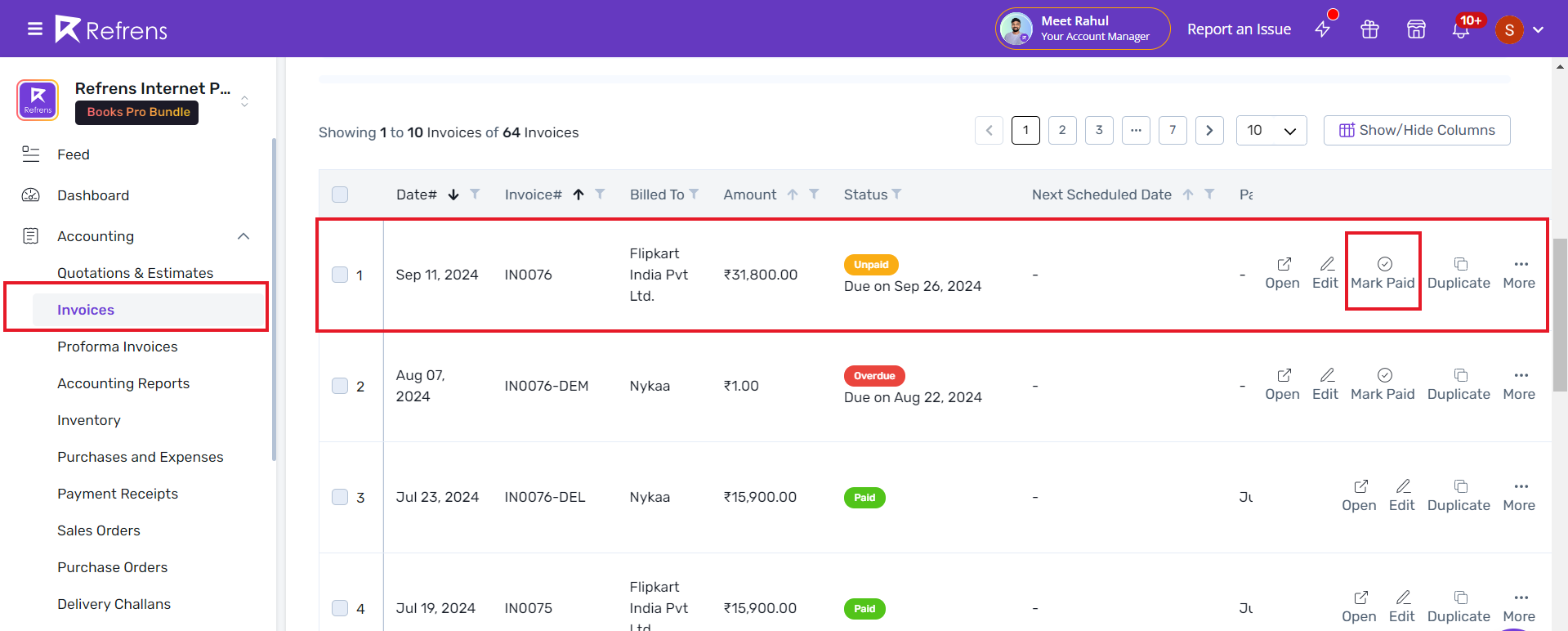Image resolution: width=1568 pixels, height=631 pixels.
Task: Click Show/Hide Columns button
Action: tap(1417, 130)
